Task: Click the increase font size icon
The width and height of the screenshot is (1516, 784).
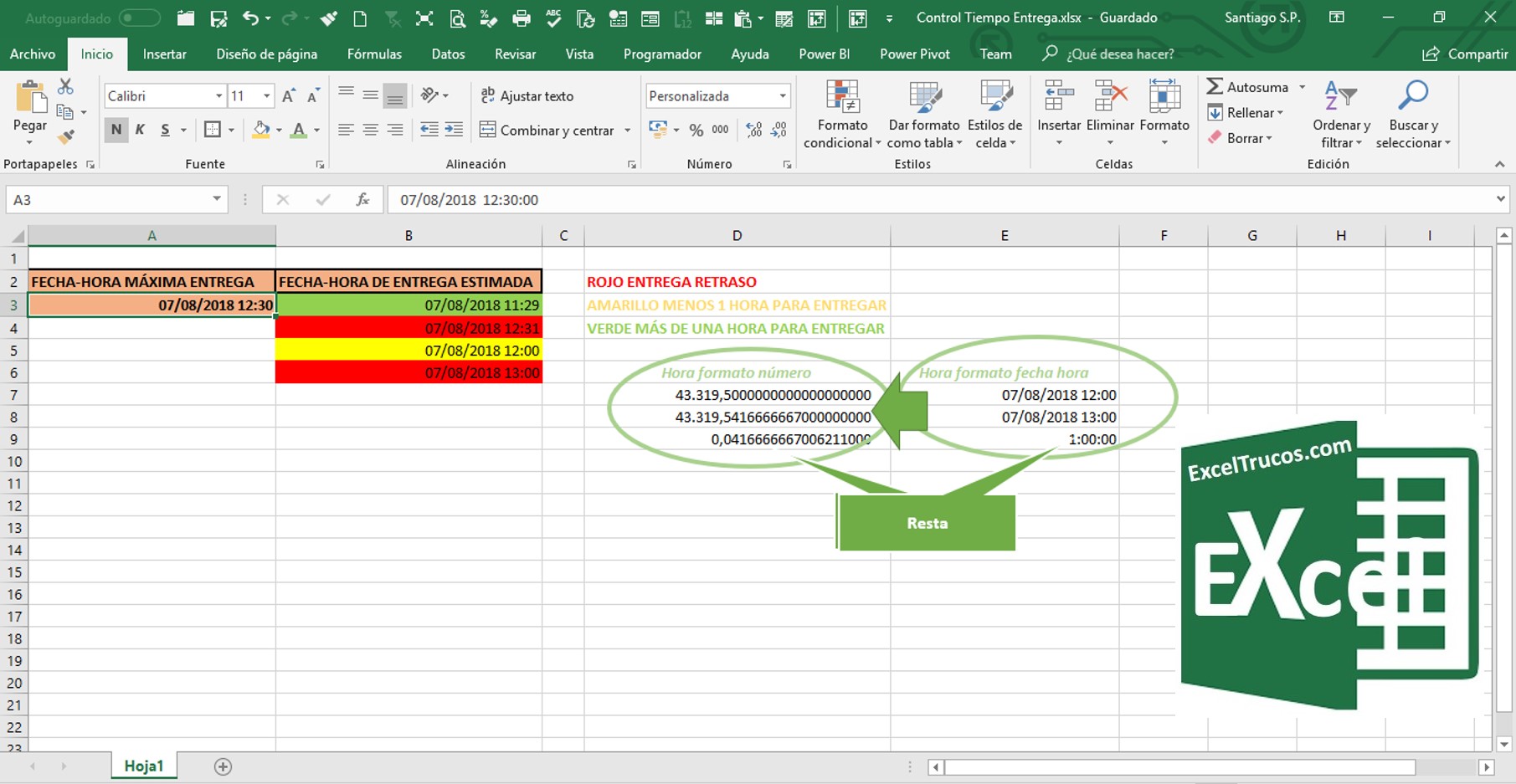Action: coord(289,96)
